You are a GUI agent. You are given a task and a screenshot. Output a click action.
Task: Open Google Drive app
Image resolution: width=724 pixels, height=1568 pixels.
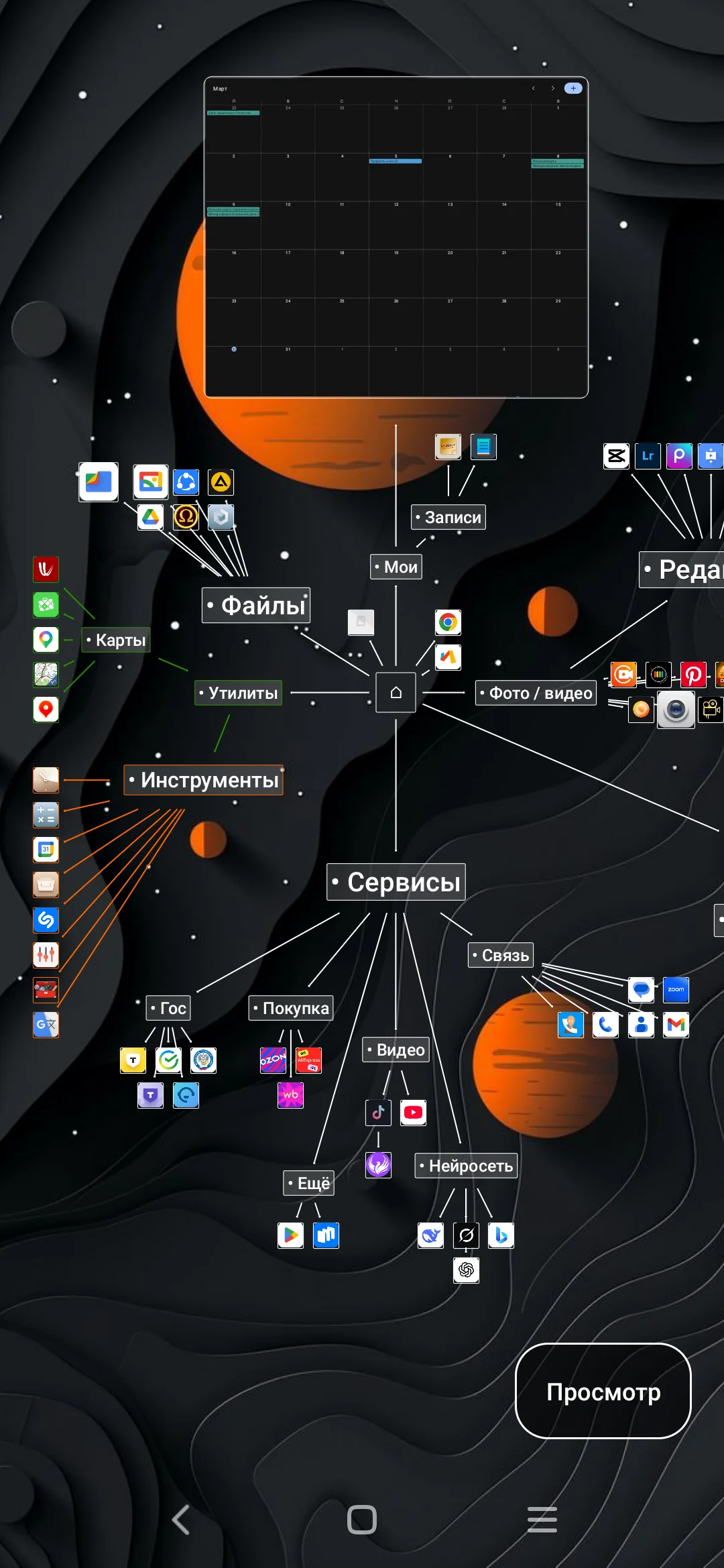click(x=151, y=517)
